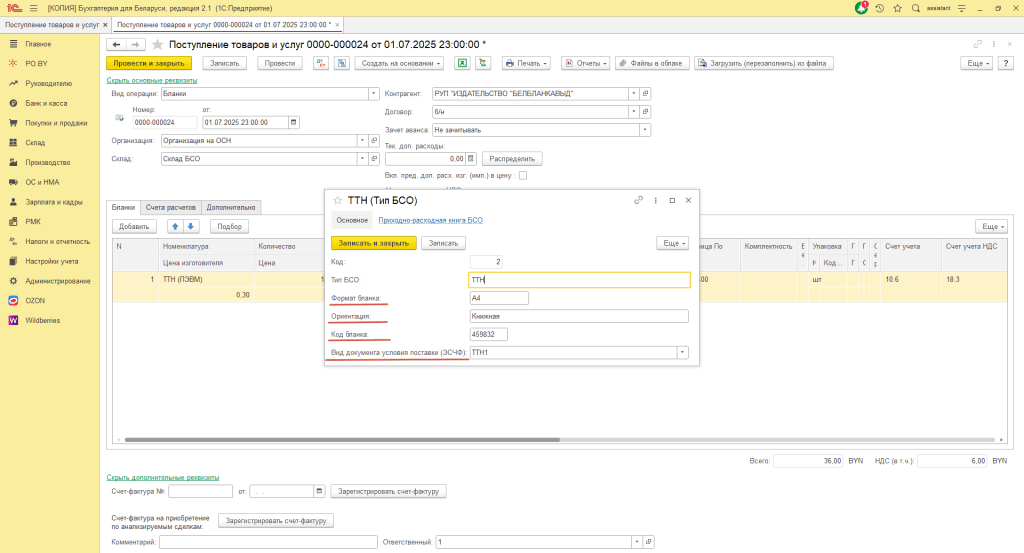Toggle Вкл. пред. доп. расх. checkbox
The image size is (1024, 553).
[x=523, y=175]
